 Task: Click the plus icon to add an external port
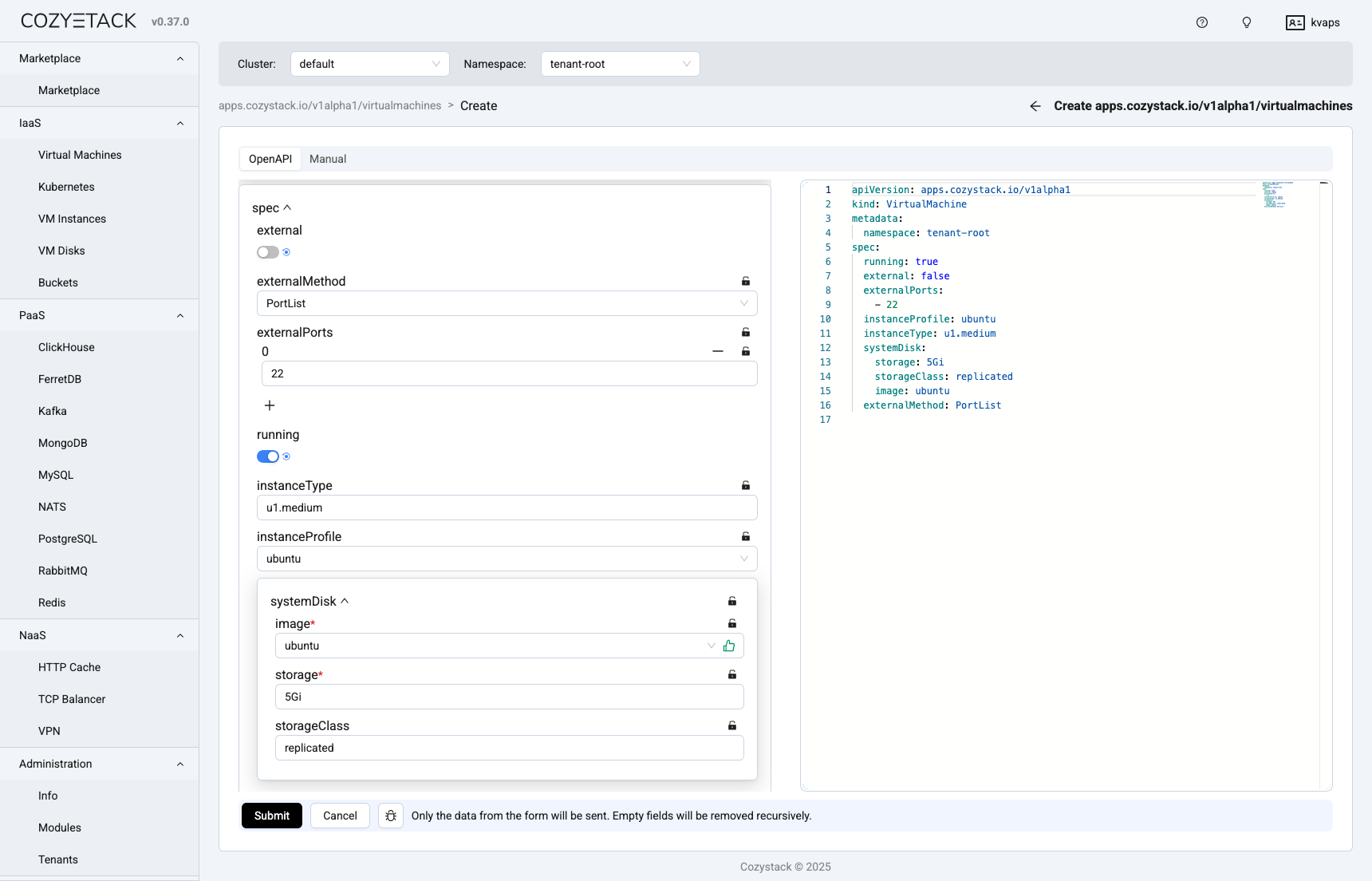[x=270, y=405]
